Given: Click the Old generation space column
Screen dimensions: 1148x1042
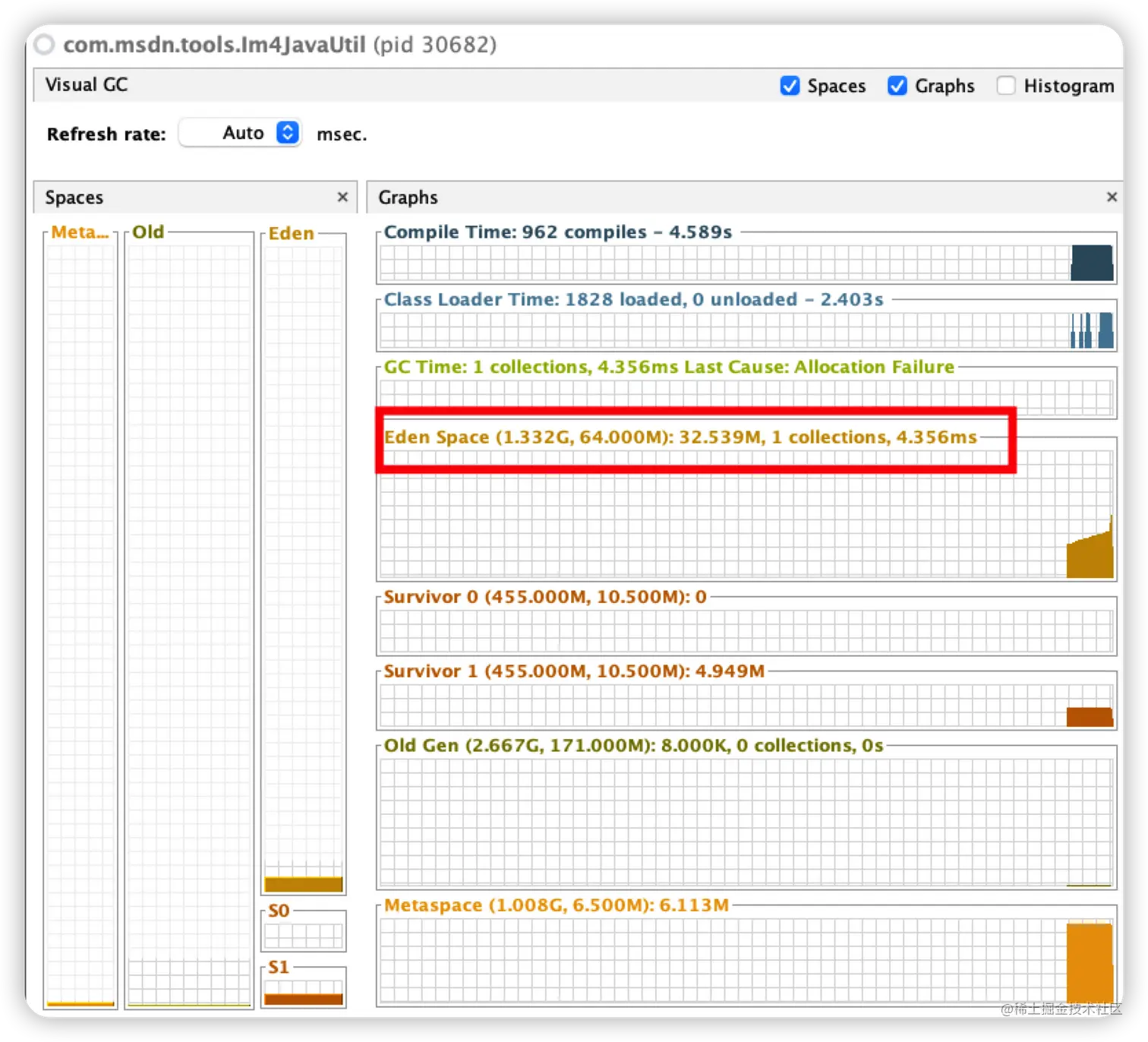Looking at the screenshot, I should 189,620.
